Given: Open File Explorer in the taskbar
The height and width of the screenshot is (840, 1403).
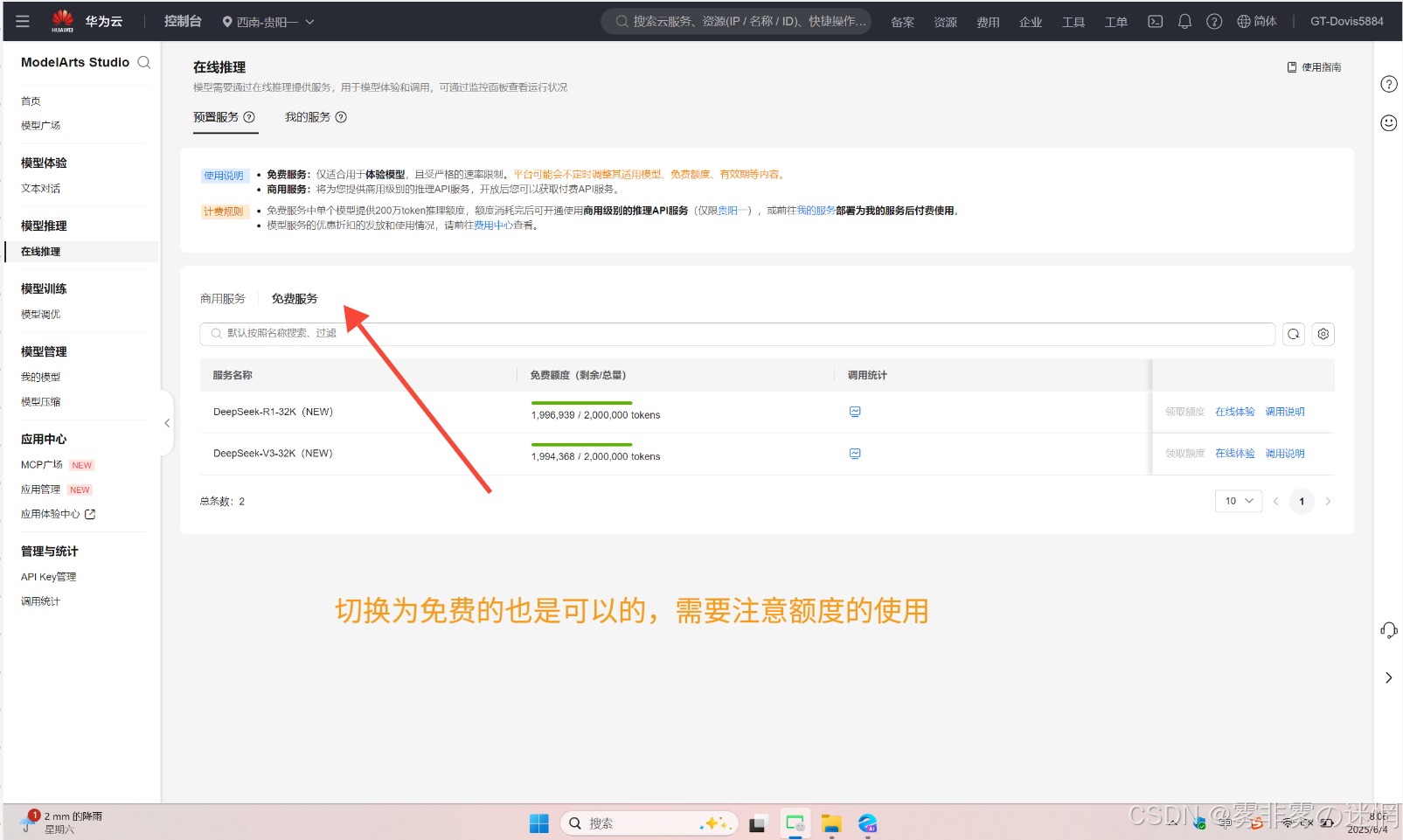Looking at the screenshot, I should tap(830, 823).
